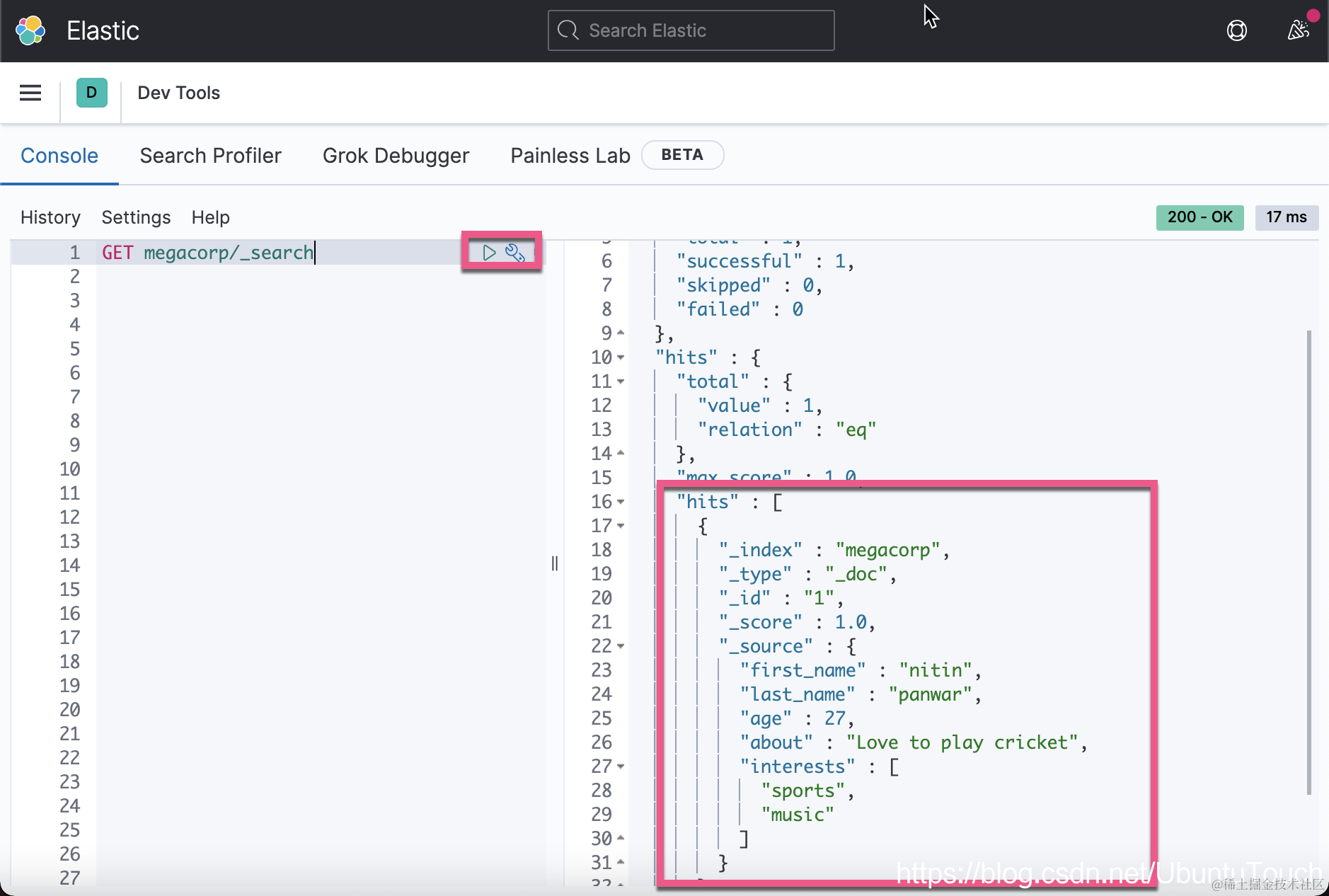Open the Help lifebuoy icon in header
The width and height of the screenshot is (1329, 896).
[x=1237, y=30]
